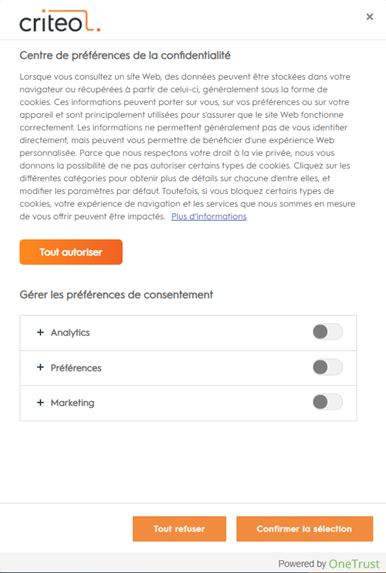Click the Tout refuser button
Screen dimensions: 386x573
[179, 529]
